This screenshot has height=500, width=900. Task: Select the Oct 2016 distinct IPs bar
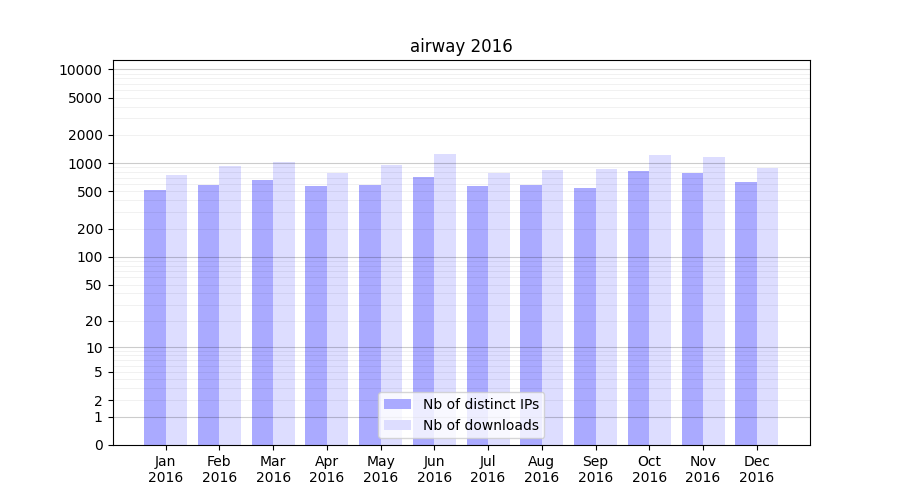pos(638,308)
